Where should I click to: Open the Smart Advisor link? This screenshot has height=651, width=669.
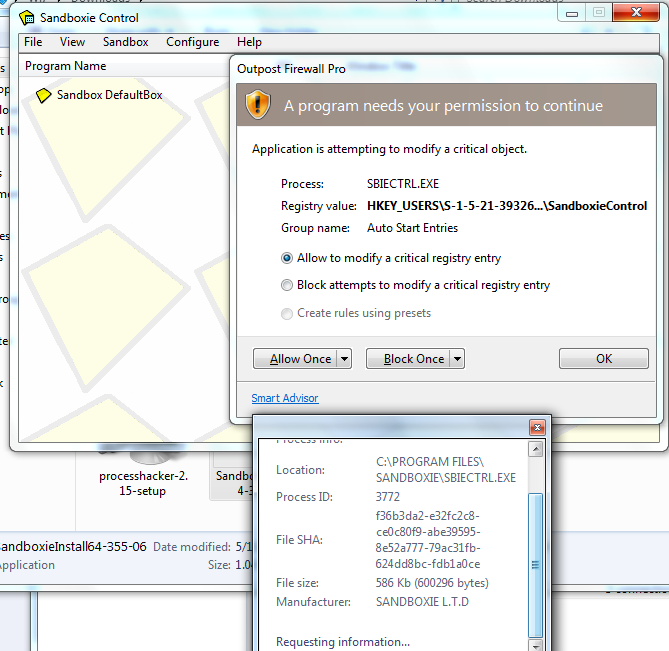coord(285,398)
